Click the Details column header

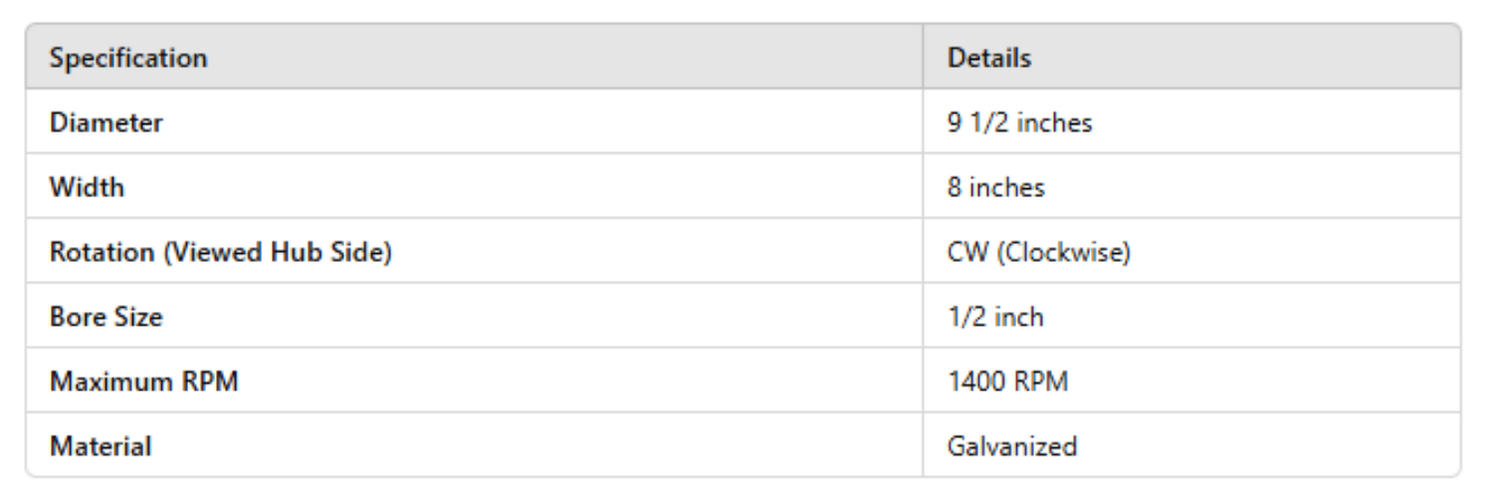(x=989, y=58)
